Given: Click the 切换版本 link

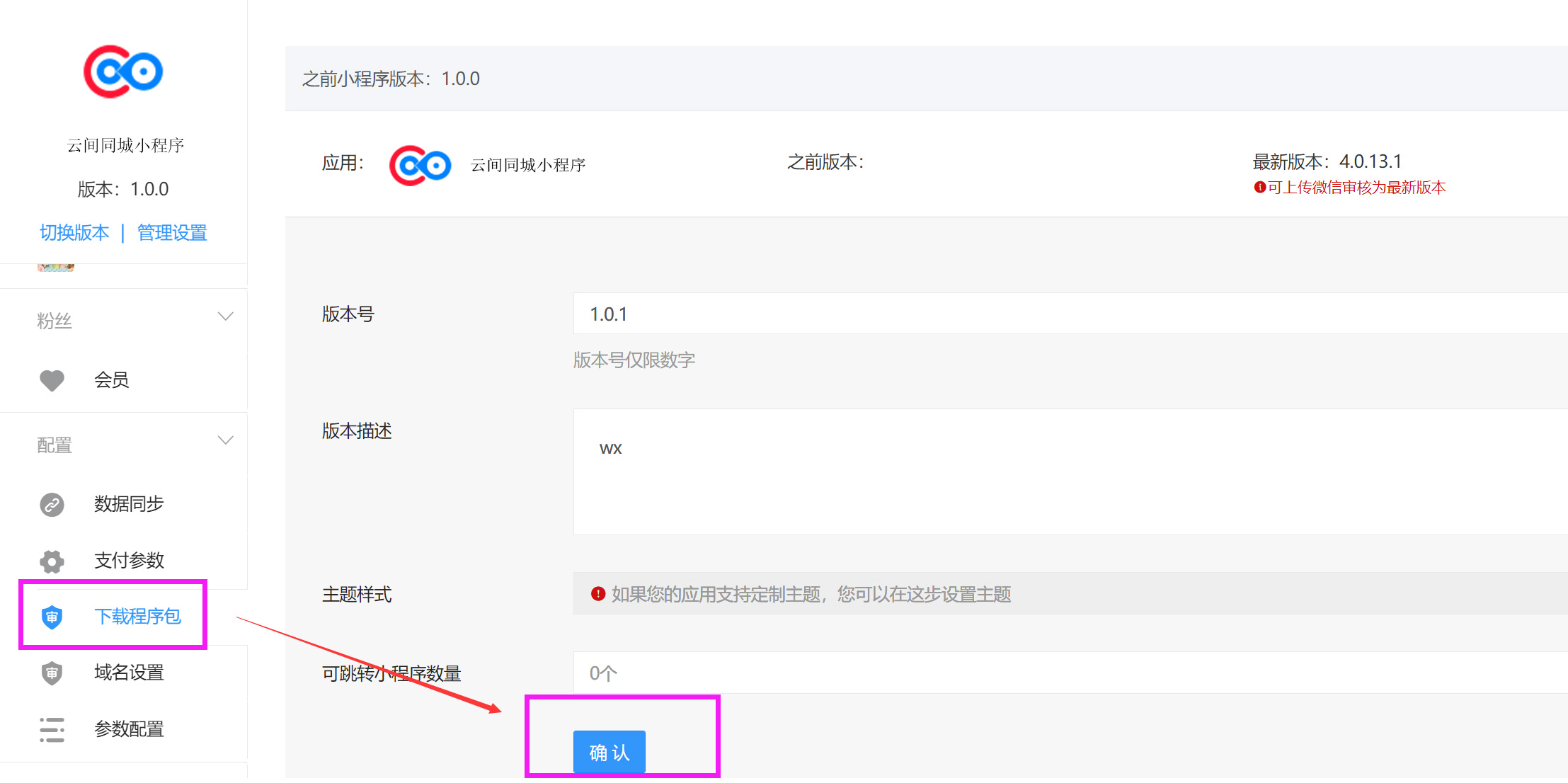Looking at the screenshot, I should pos(74,233).
